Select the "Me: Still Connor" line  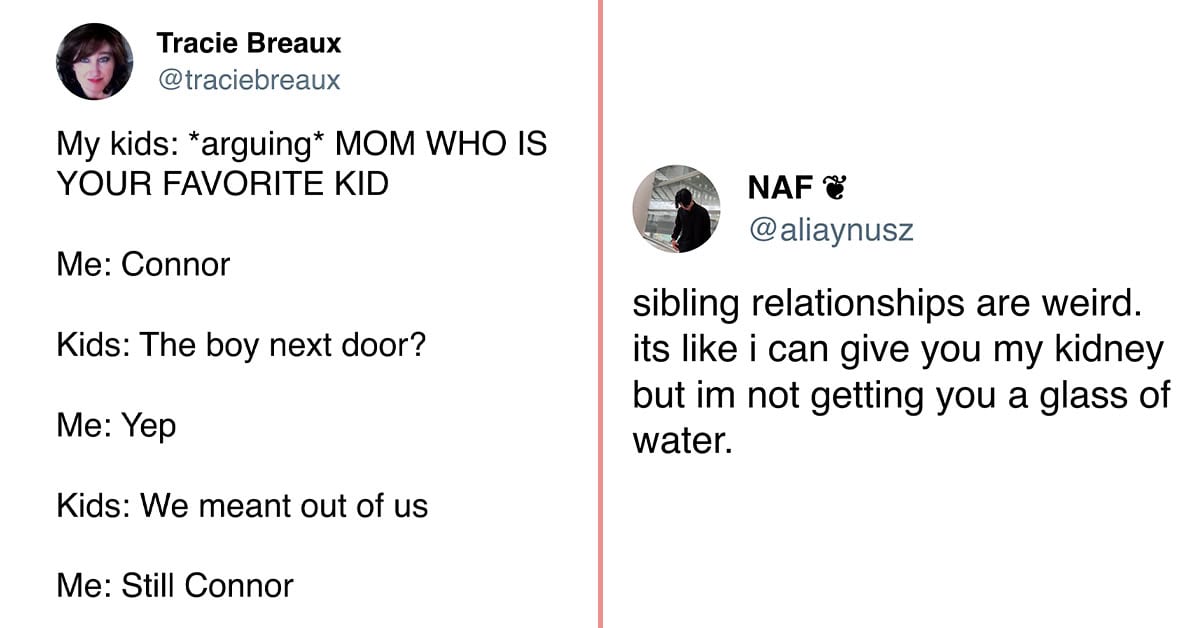click(x=175, y=586)
